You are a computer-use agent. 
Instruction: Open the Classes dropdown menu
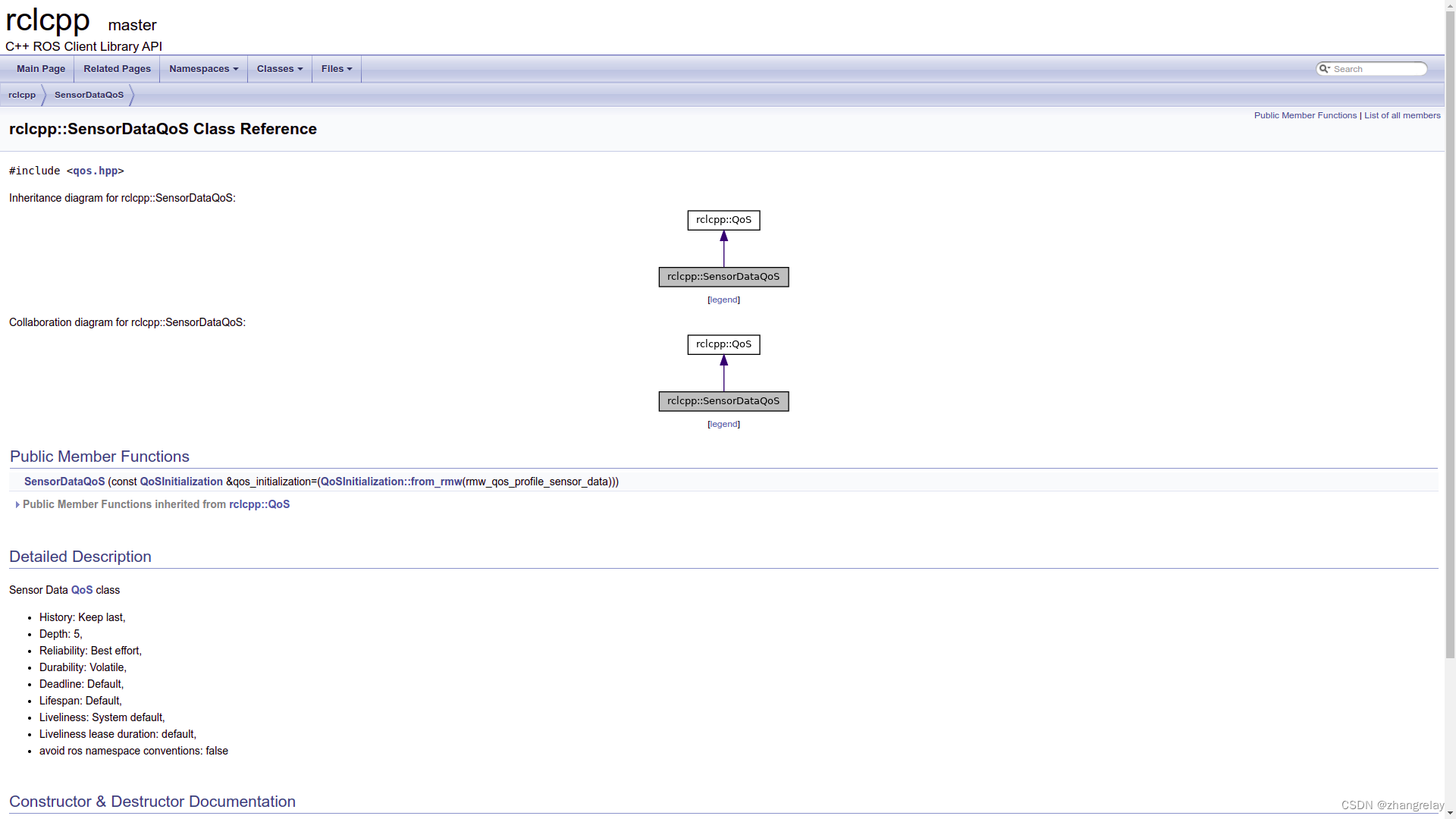(x=279, y=68)
